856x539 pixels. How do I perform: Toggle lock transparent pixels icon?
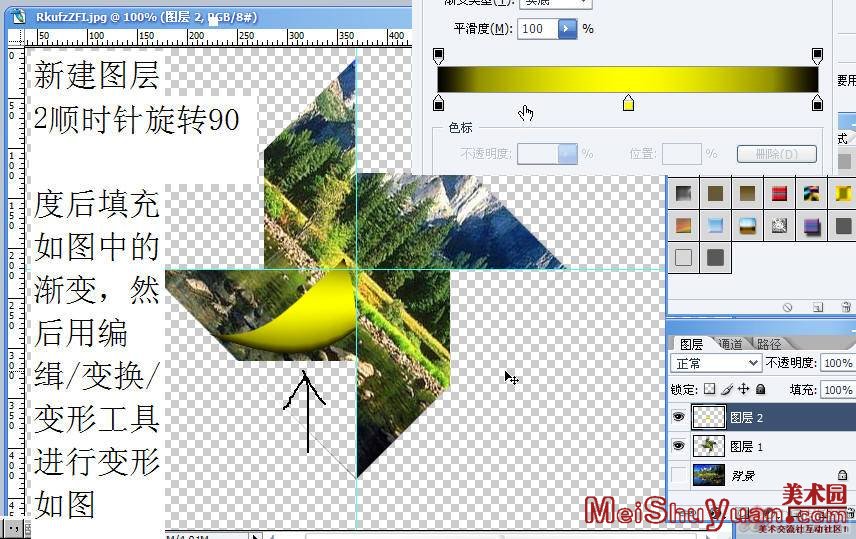coord(709,389)
